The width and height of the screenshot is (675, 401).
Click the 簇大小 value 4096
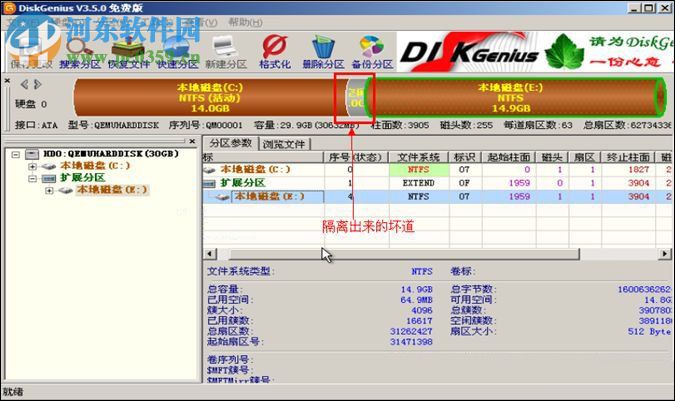(421, 310)
